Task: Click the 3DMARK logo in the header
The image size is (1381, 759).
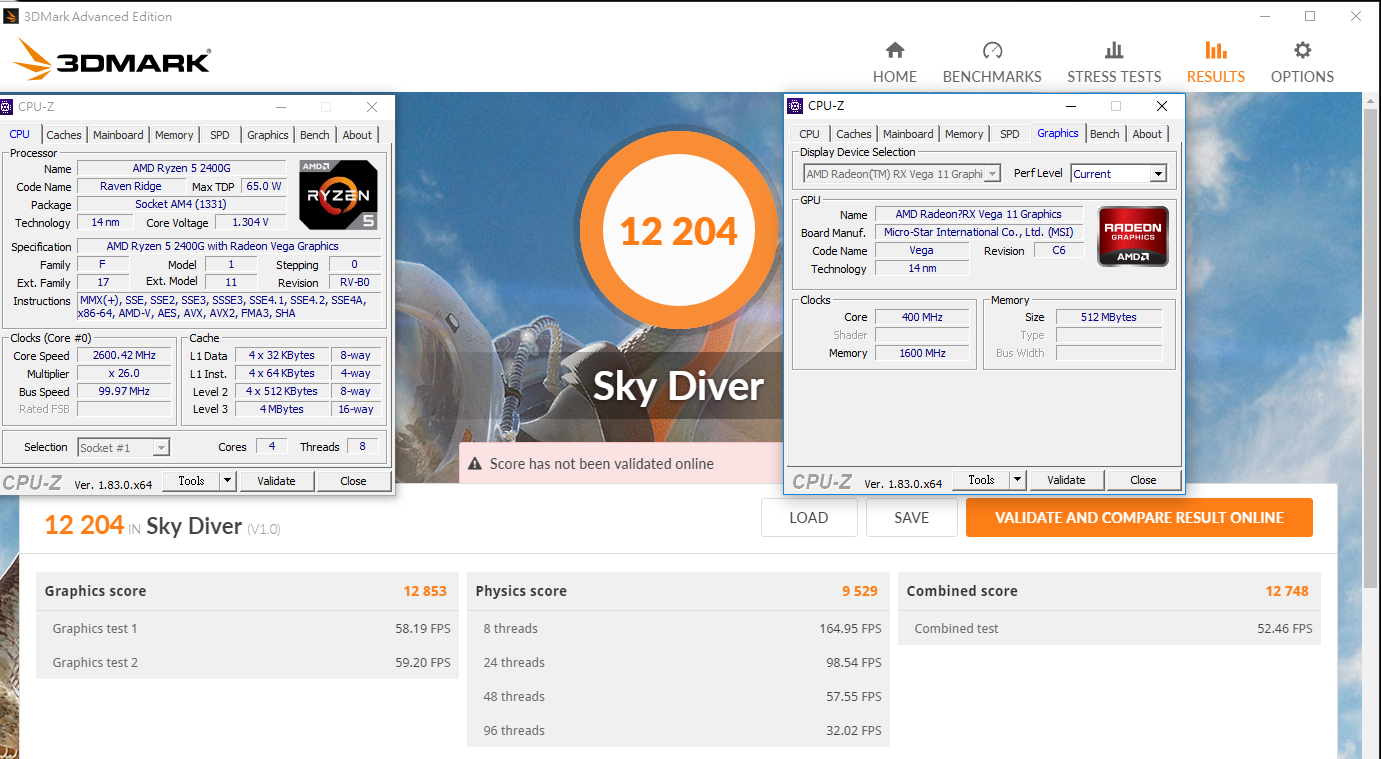Action: [x=112, y=59]
